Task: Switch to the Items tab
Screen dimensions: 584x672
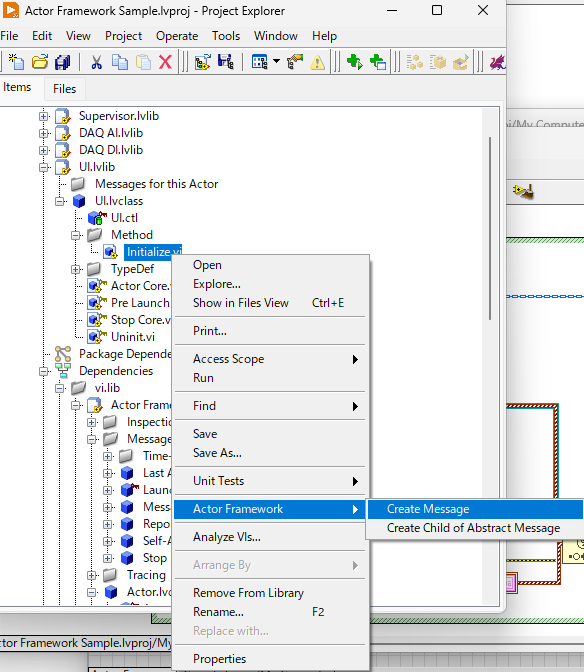Action: pyautogui.click(x=17, y=87)
